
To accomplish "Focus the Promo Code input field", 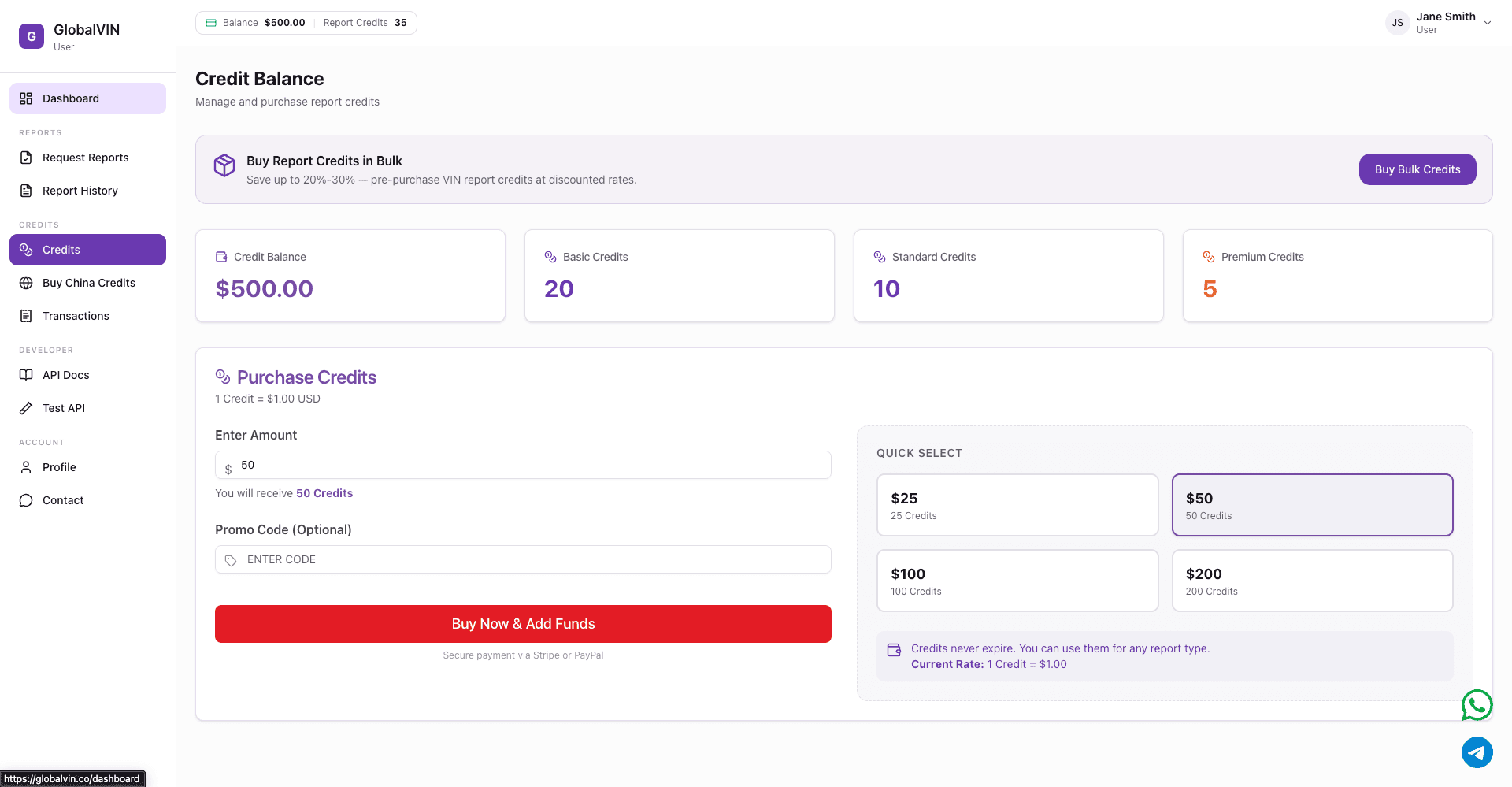I will [x=528, y=559].
